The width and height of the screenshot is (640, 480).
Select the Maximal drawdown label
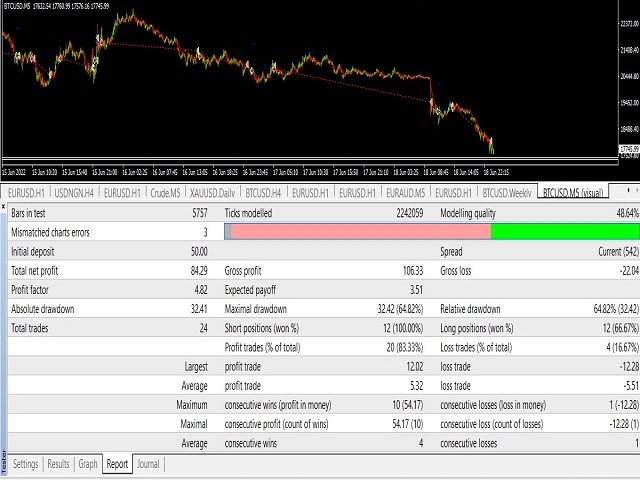(256, 309)
